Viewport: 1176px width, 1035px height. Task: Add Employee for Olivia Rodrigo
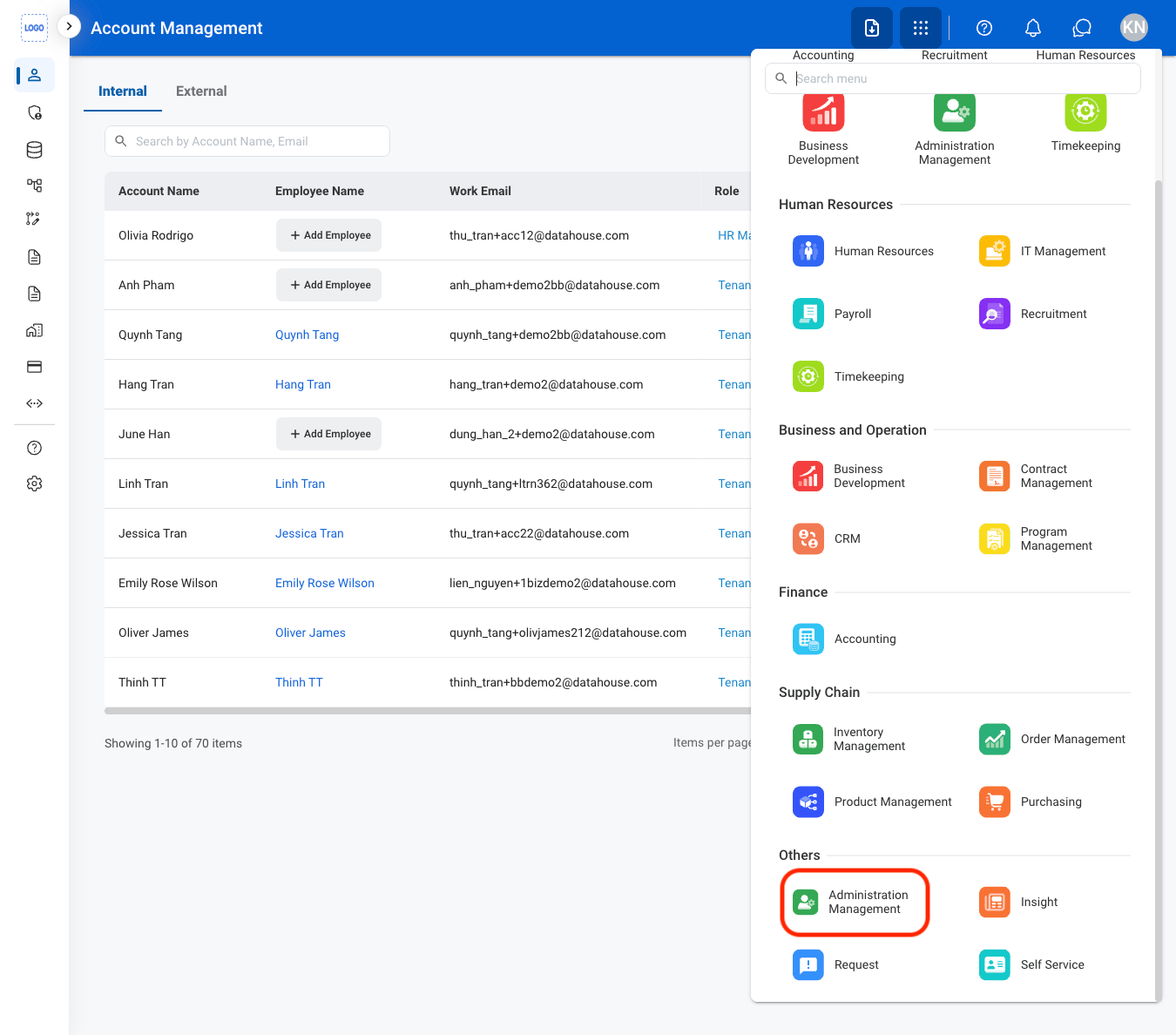pos(328,235)
